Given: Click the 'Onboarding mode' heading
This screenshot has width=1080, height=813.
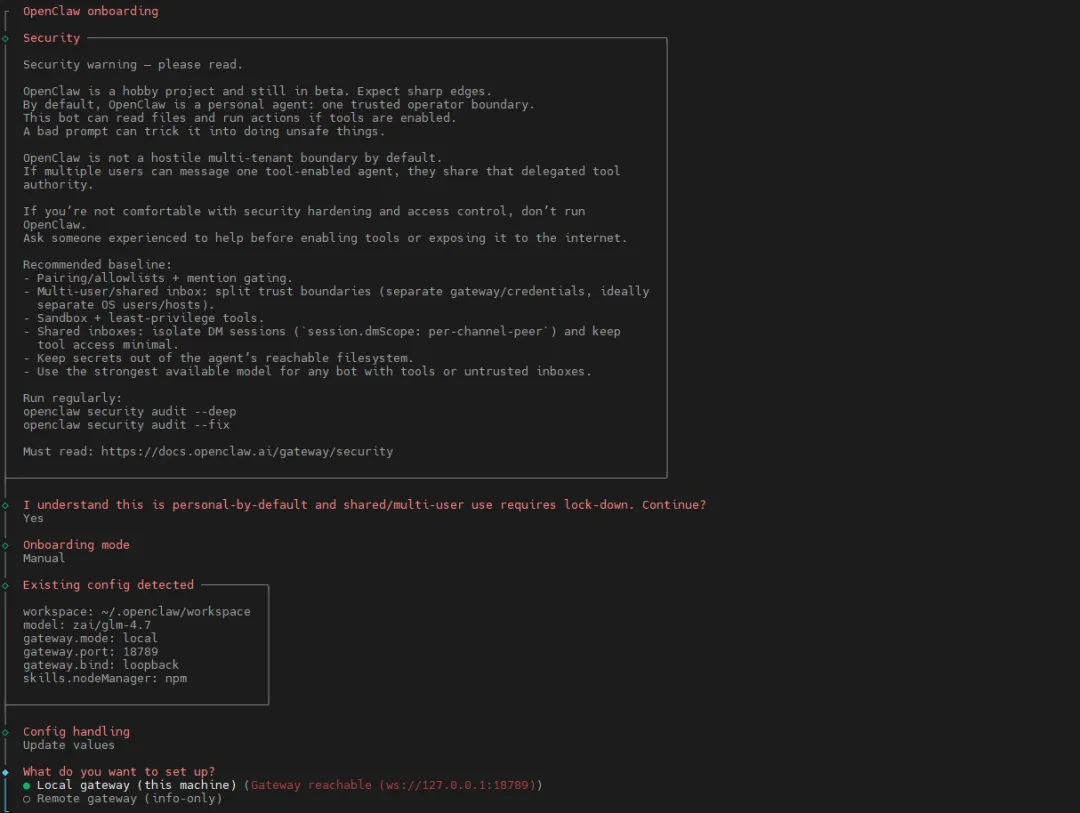Looking at the screenshot, I should (x=76, y=545).
